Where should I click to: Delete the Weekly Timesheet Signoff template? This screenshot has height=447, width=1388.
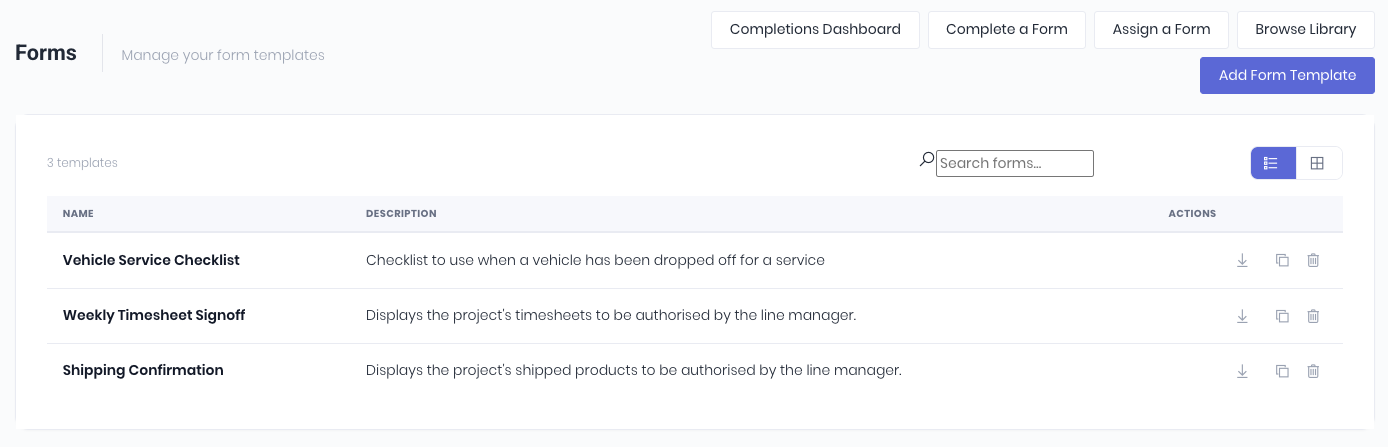[1313, 316]
